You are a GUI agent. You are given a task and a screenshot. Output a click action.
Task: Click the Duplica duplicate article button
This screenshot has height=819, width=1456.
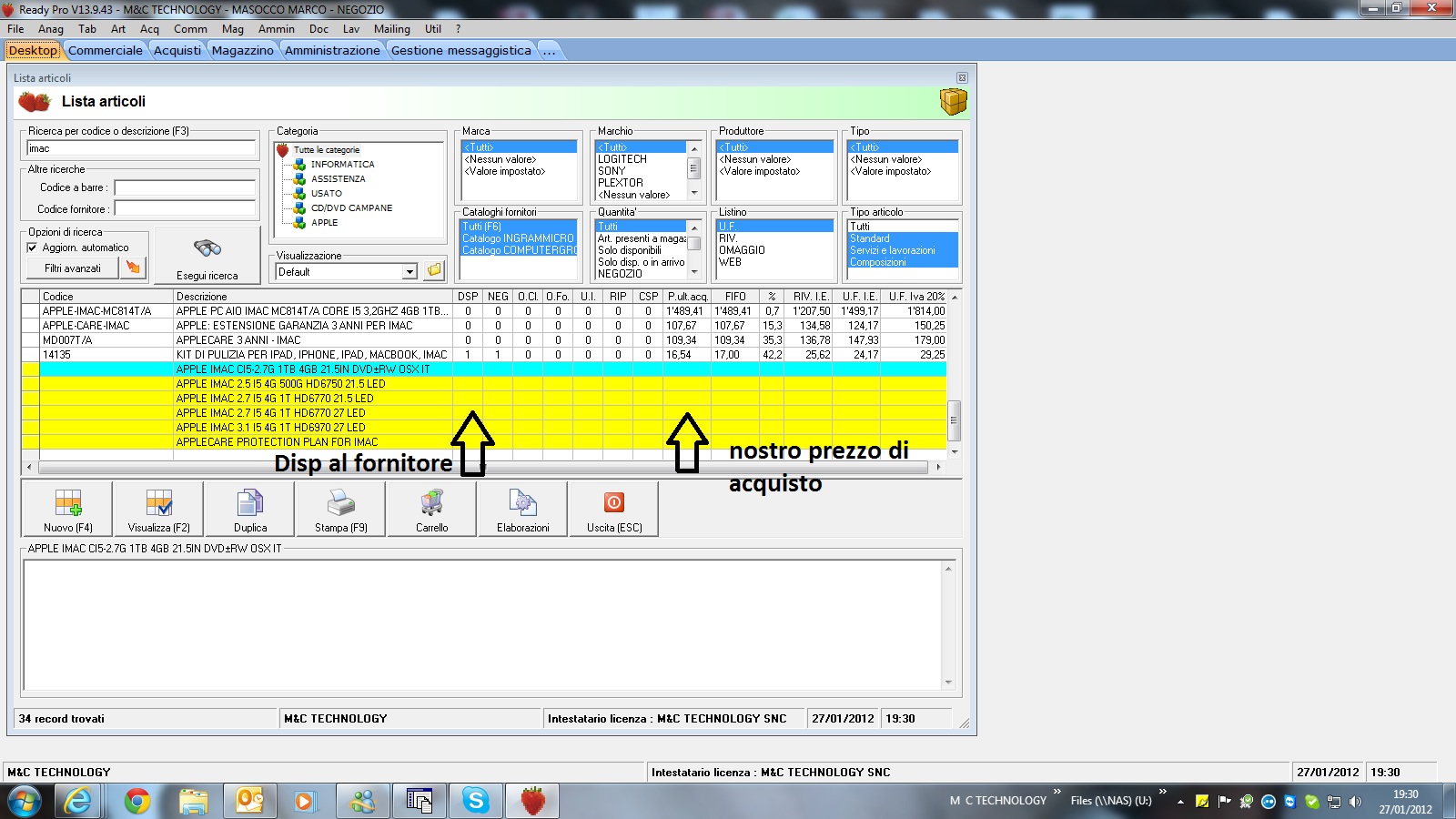click(250, 509)
